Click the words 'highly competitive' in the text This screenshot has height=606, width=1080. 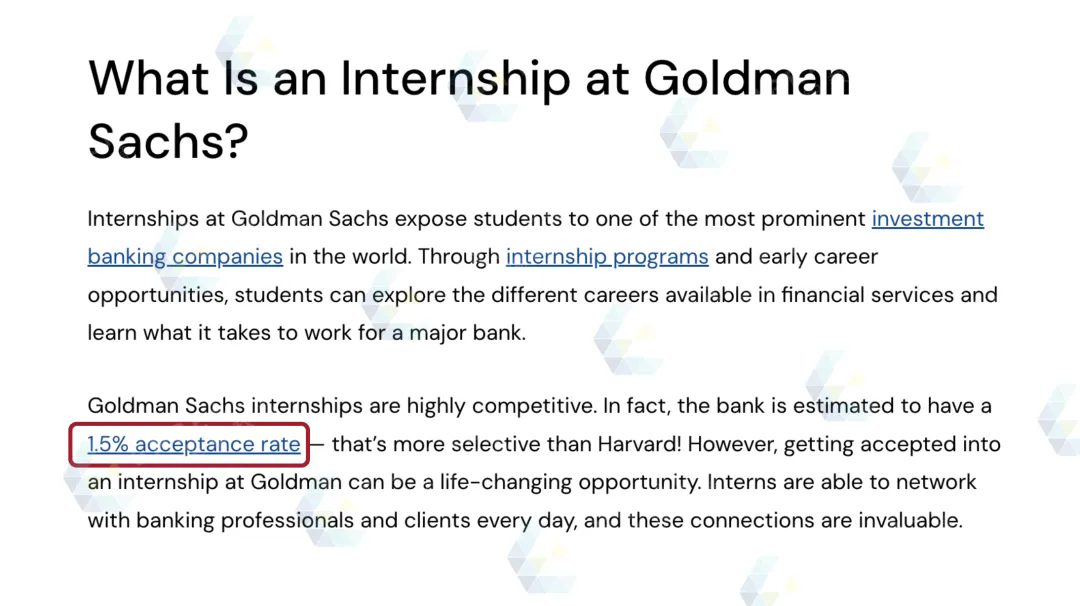click(x=501, y=406)
